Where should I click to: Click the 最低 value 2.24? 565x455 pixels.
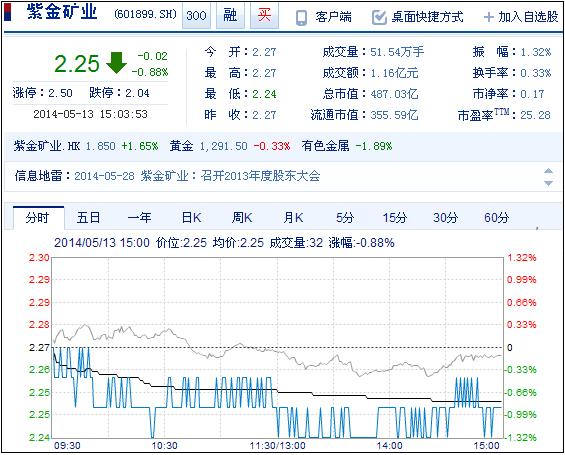coord(264,94)
